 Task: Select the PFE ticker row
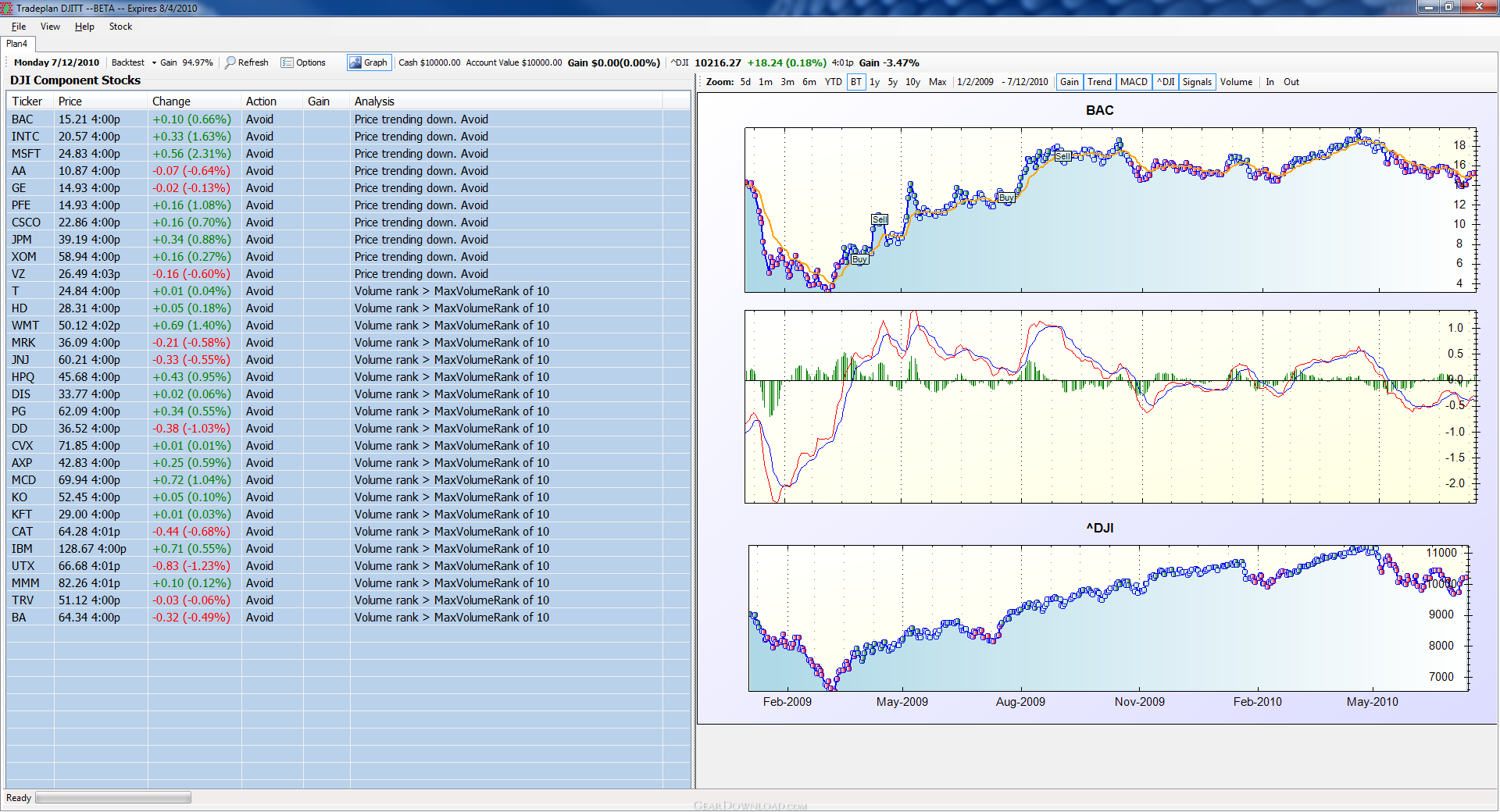pos(348,205)
